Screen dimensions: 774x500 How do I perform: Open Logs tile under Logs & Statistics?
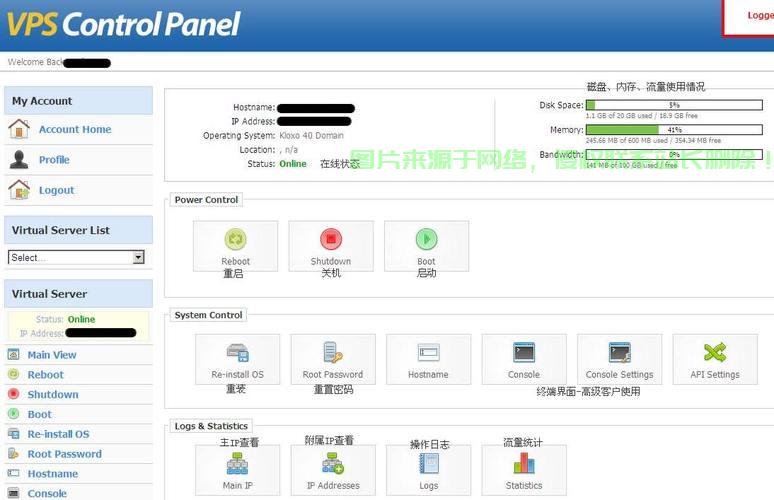point(428,470)
